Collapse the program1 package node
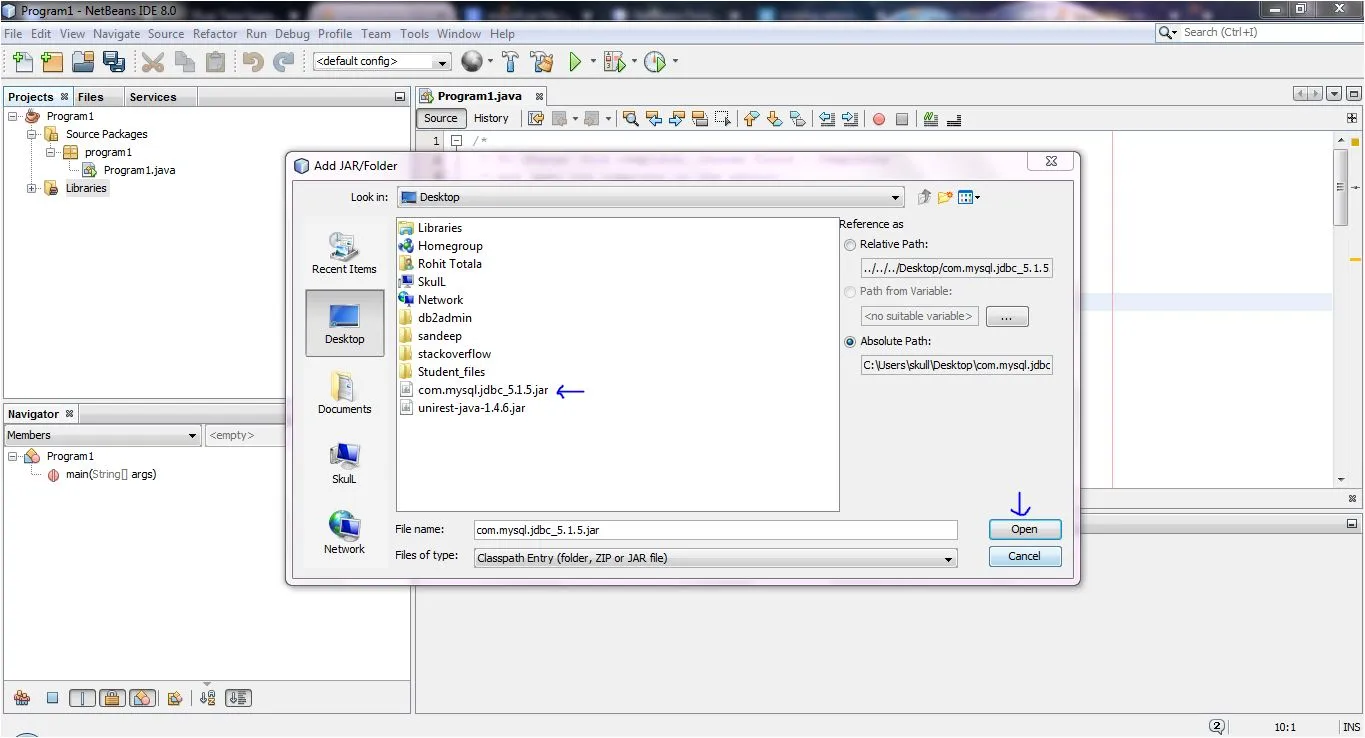This screenshot has width=1365, height=738. pos(50,153)
